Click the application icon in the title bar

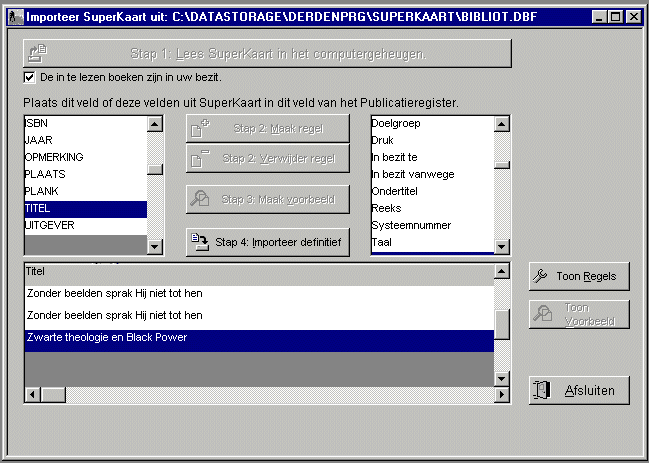(16, 17)
